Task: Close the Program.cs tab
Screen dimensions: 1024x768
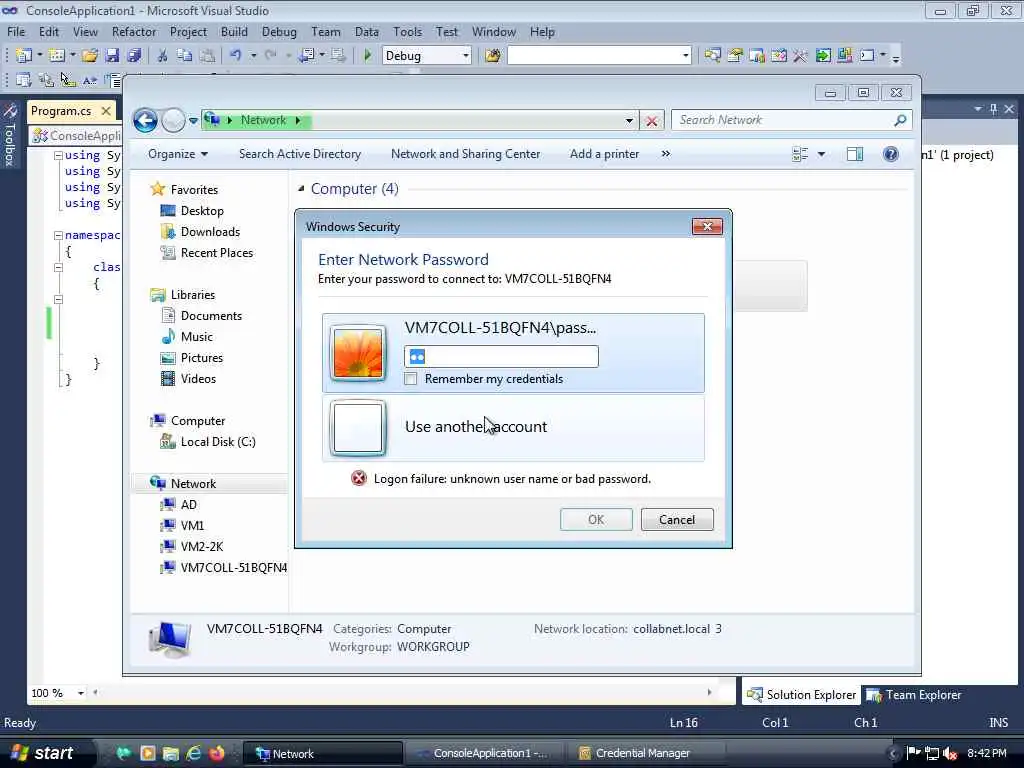Action: click(106, 111)
